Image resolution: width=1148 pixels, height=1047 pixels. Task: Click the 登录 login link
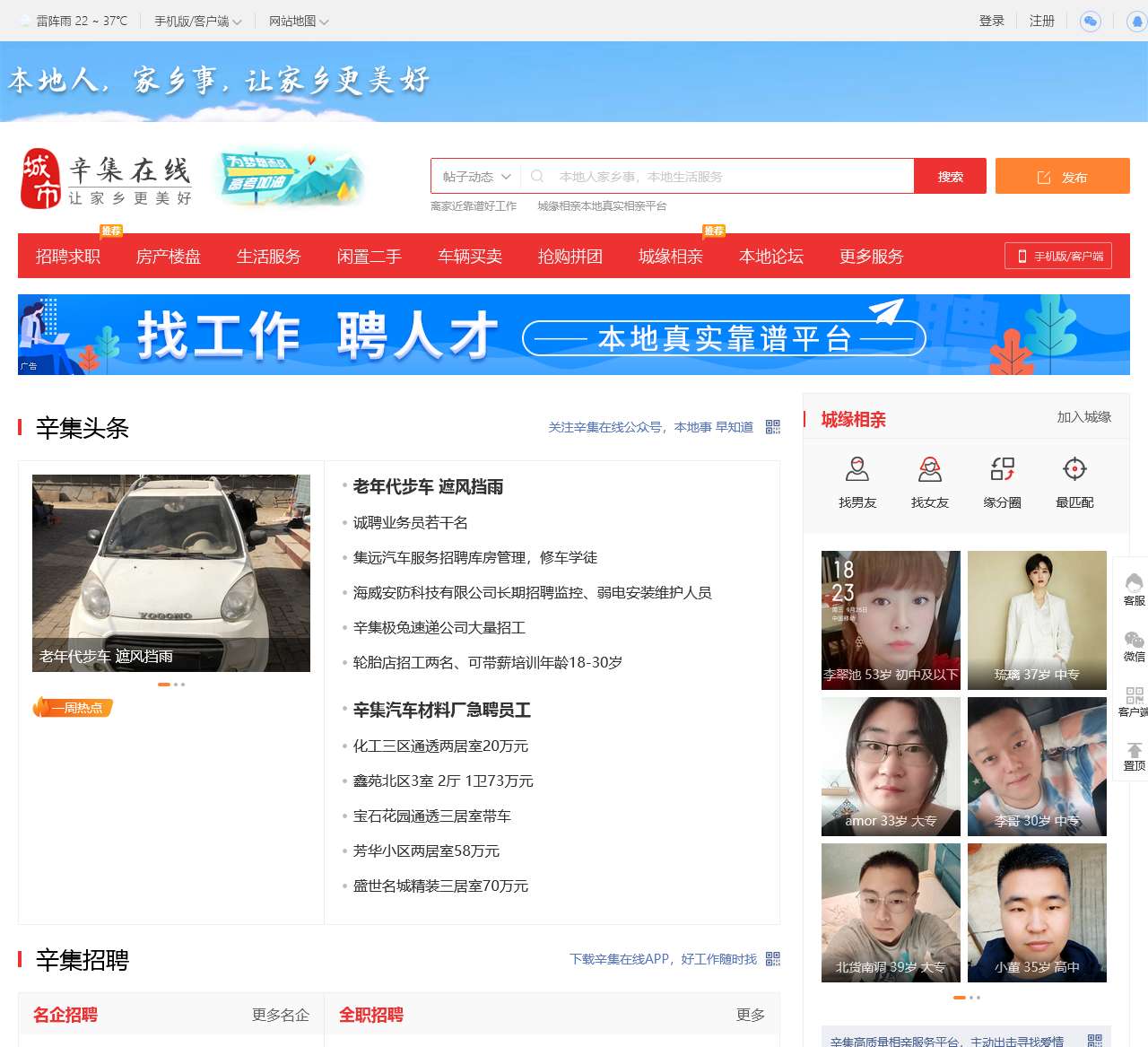pyautogui.click(x=991, y=21)
